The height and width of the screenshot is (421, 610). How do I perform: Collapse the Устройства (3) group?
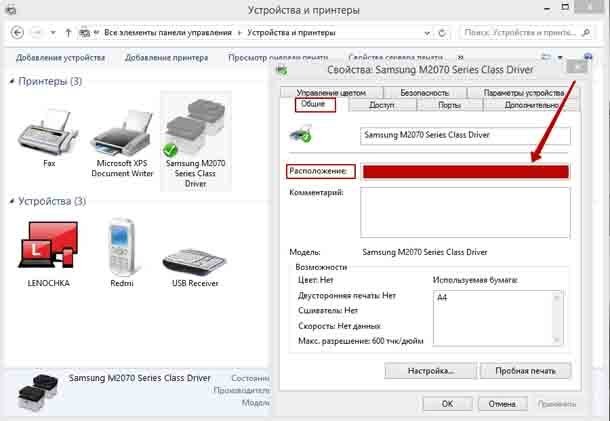coord(12,201)
